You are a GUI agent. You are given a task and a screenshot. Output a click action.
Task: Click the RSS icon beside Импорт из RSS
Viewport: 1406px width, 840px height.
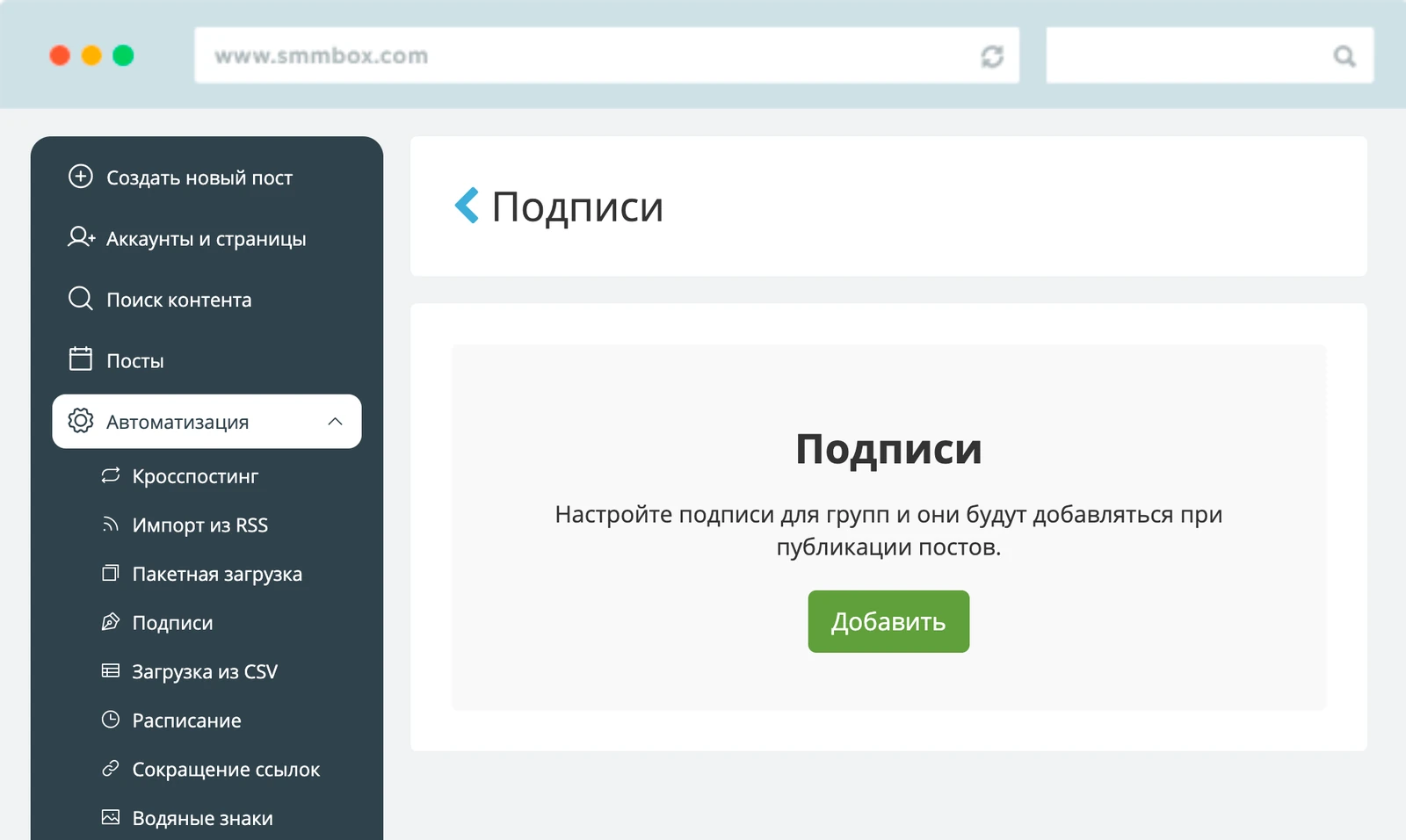tap(109, 525)
